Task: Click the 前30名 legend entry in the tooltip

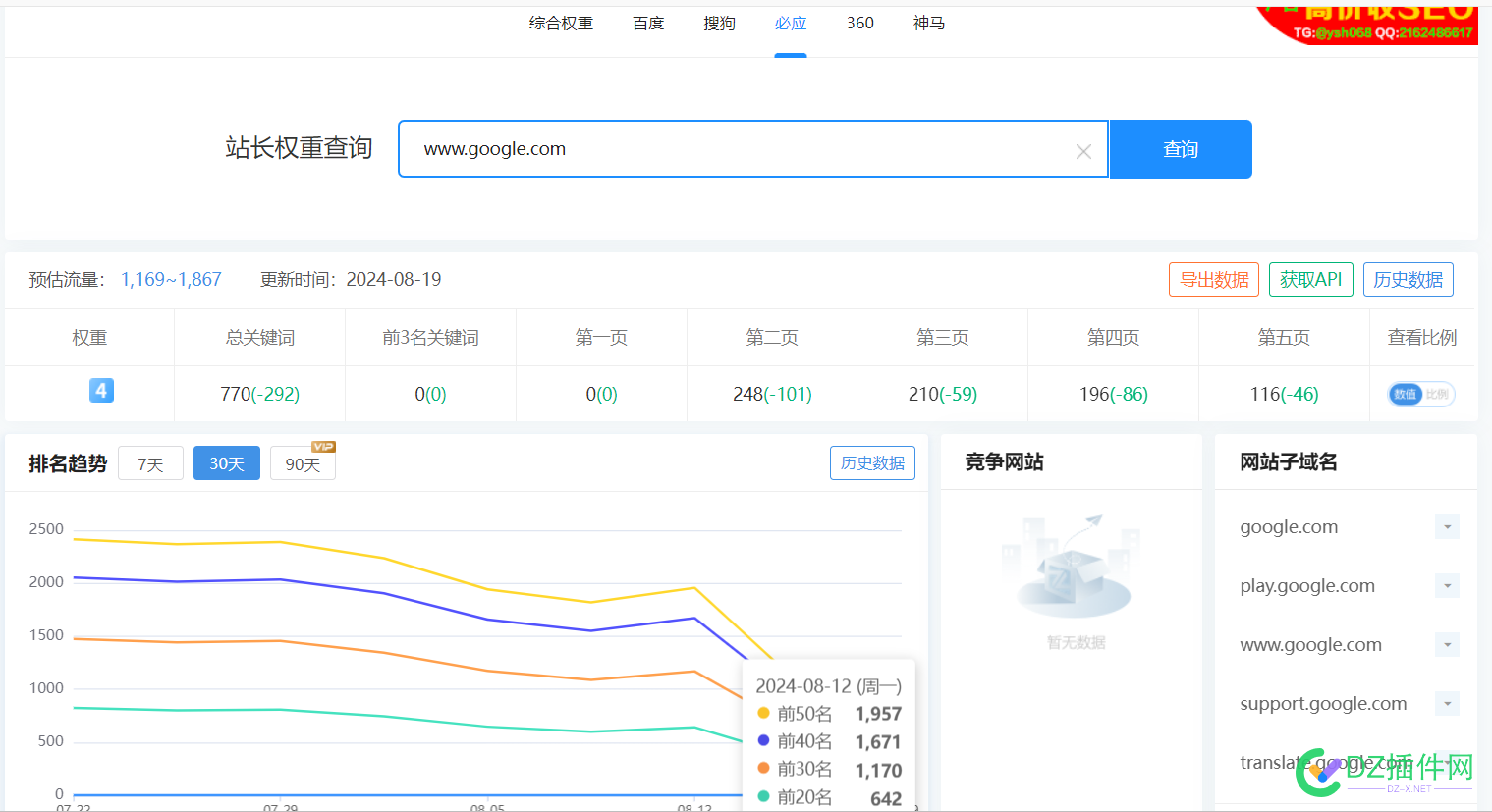Action: click(x=829, y=770)
